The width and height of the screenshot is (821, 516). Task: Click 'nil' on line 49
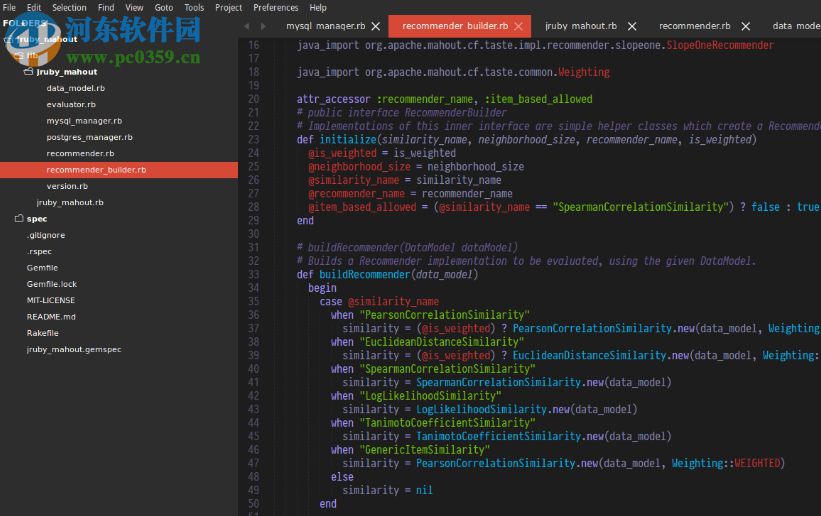(424, 490)
